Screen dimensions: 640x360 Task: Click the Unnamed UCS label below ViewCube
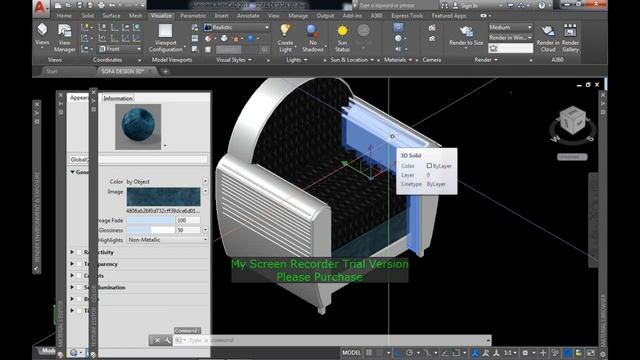(572, 157)
